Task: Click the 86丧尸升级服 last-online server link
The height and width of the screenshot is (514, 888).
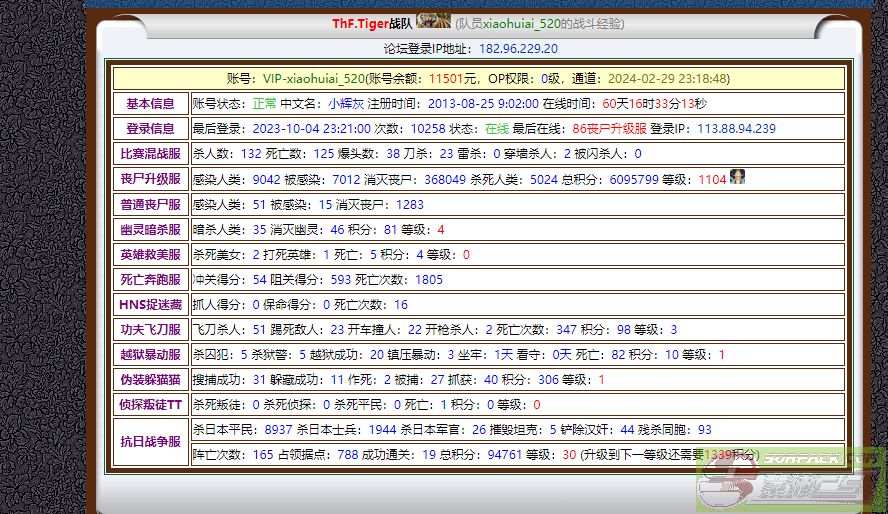Action: click(x=609, y=129)
